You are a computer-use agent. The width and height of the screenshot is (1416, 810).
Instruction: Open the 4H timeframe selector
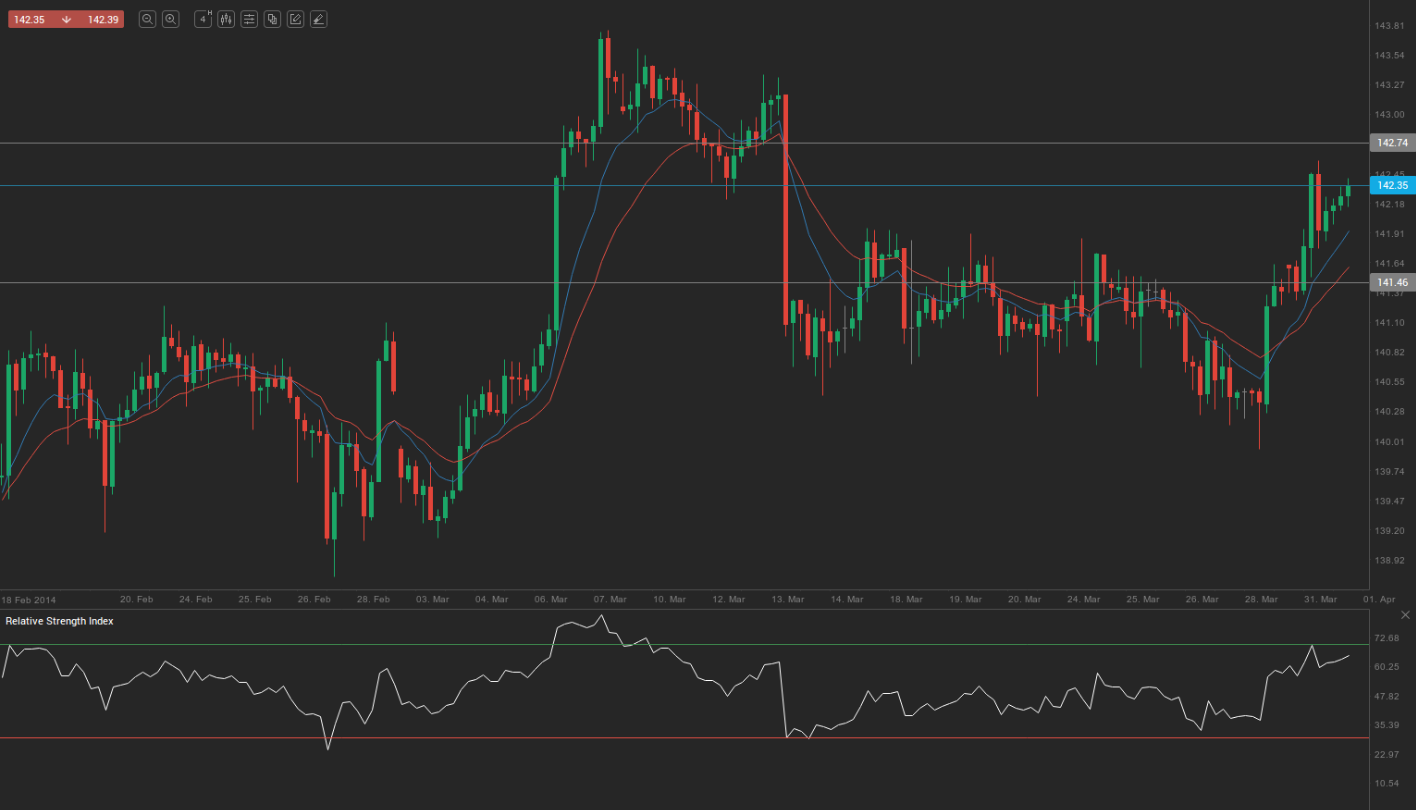[203, 19]
